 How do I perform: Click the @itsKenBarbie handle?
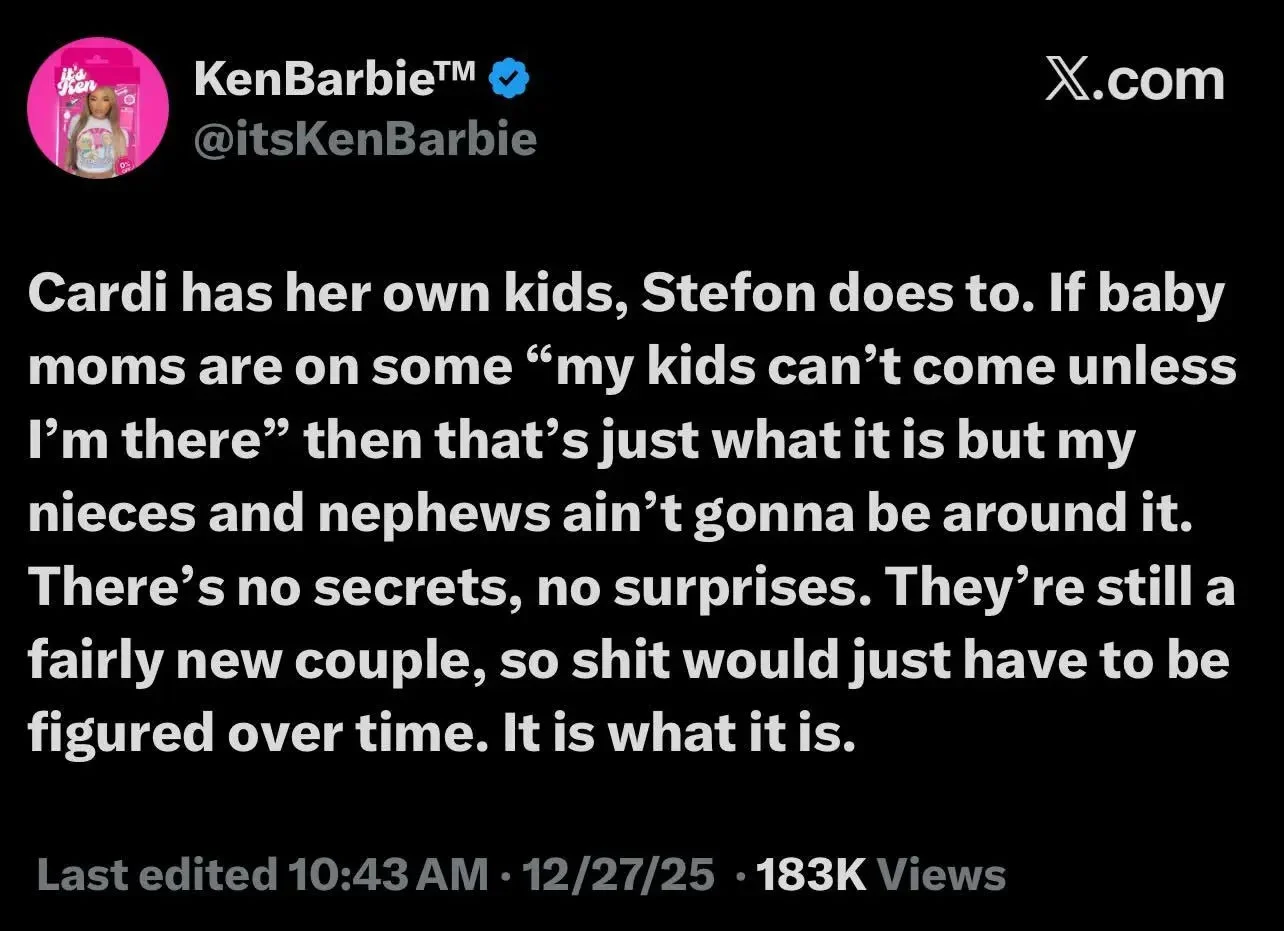(365, 139)
